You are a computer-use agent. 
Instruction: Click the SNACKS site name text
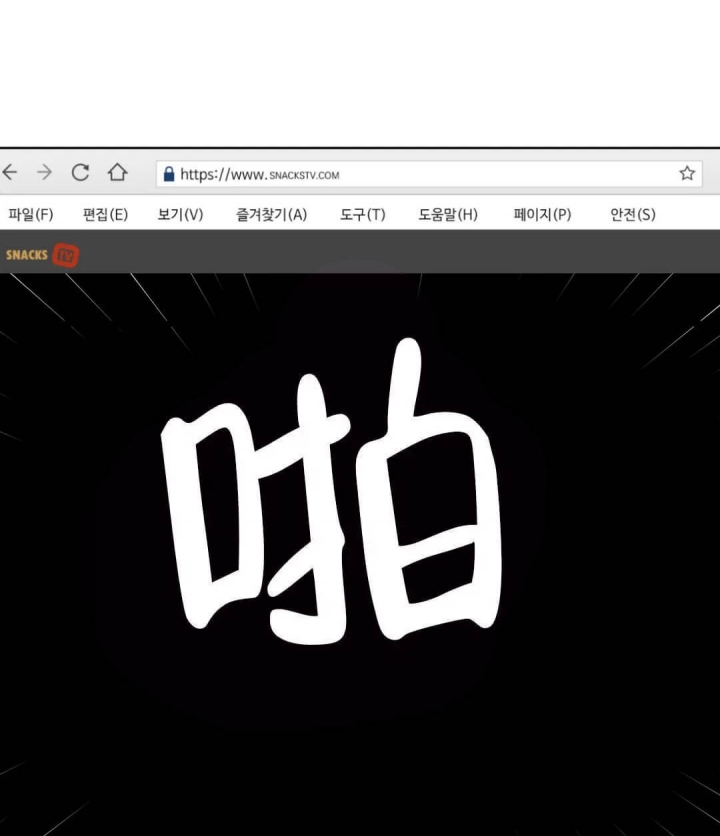[27, 255]
